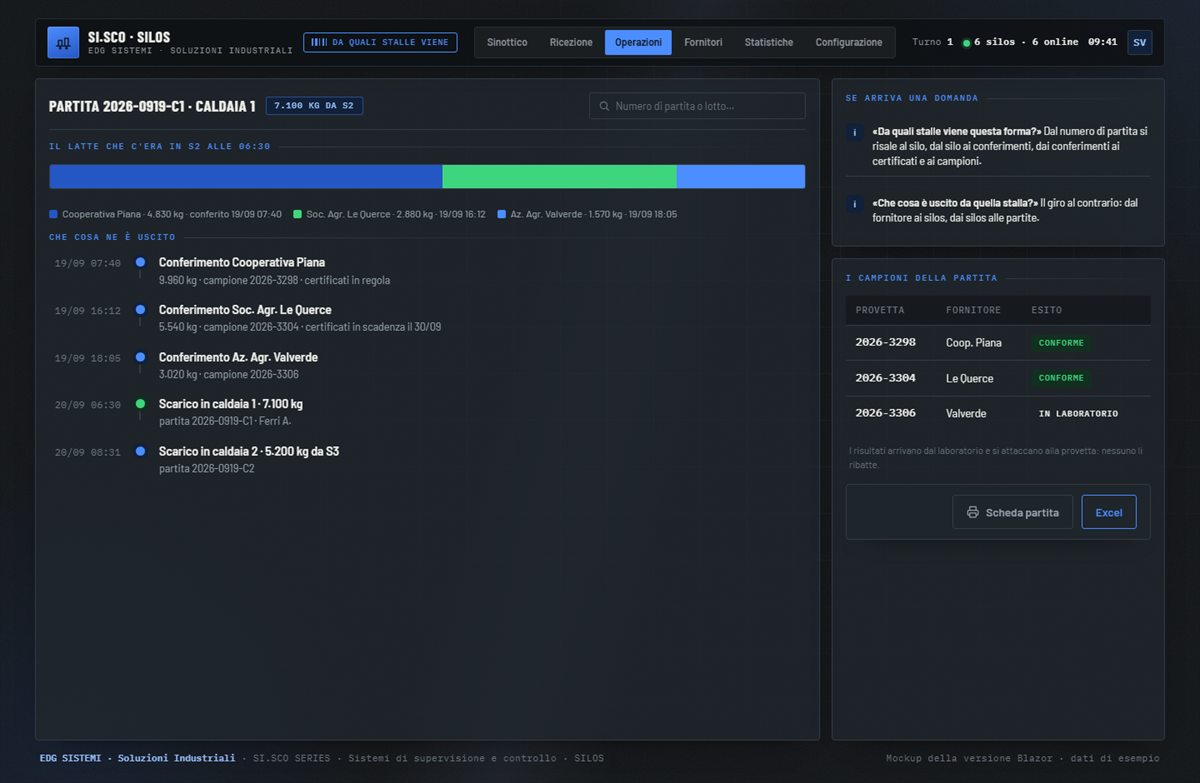Click the green online status dot
The image size is (1200, 783).
click(966, 43)
